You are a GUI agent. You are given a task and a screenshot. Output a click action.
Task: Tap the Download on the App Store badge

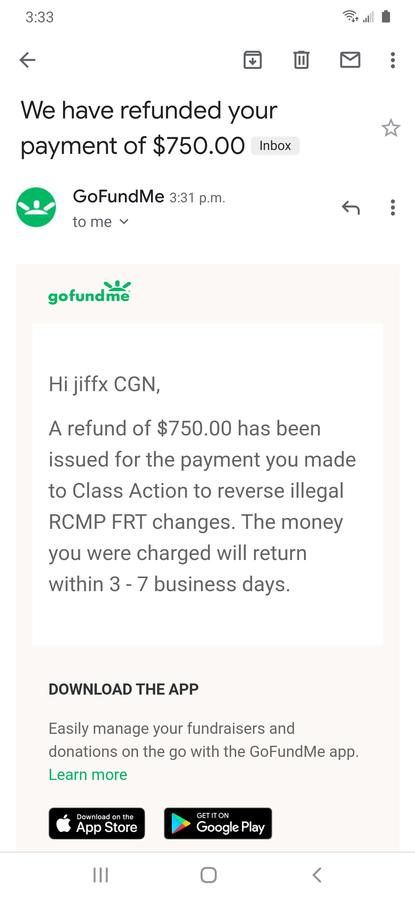pos(96,824)
